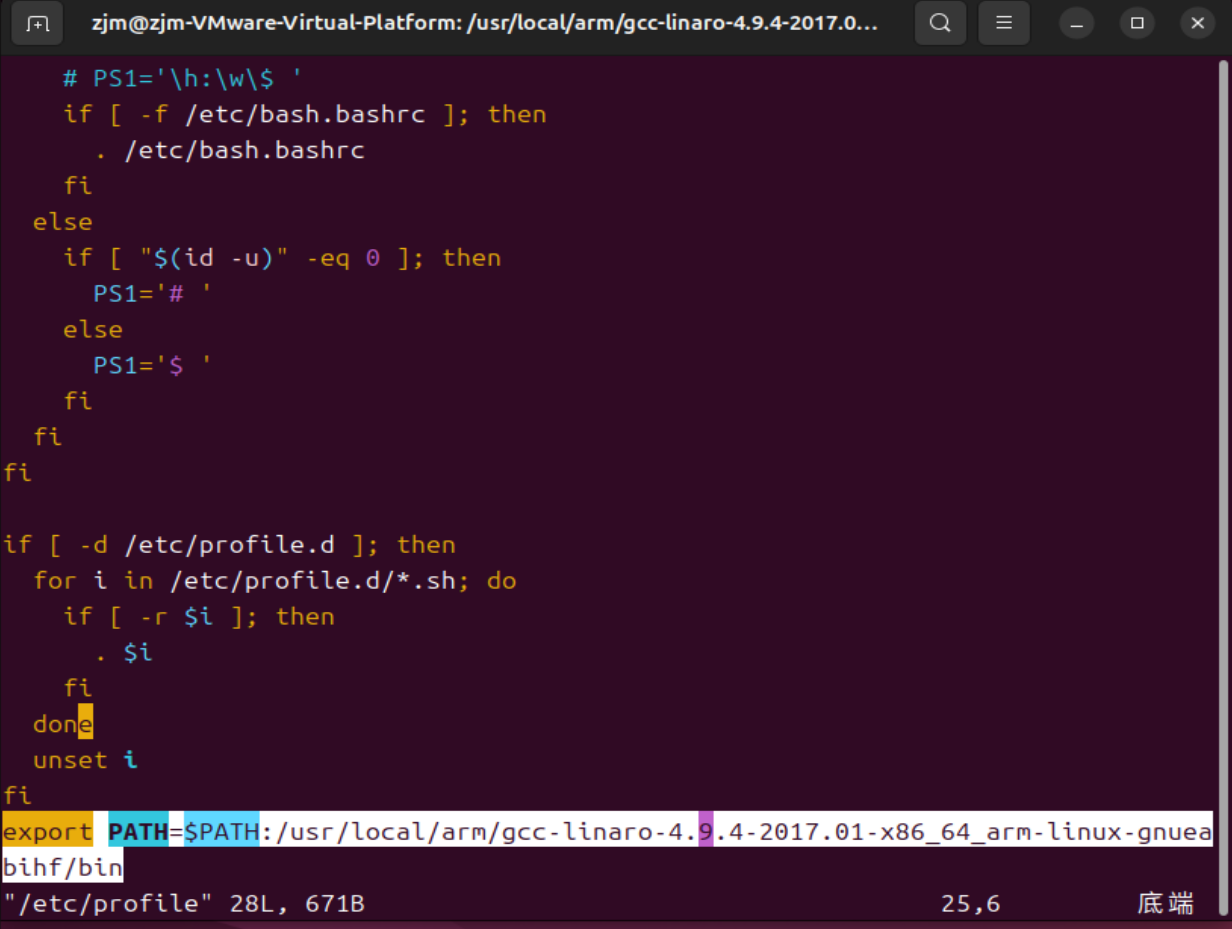This screenshot has width=1232, height=929.
Task: Click the "底端" position indicator
Action: (x=1165, y=902)
